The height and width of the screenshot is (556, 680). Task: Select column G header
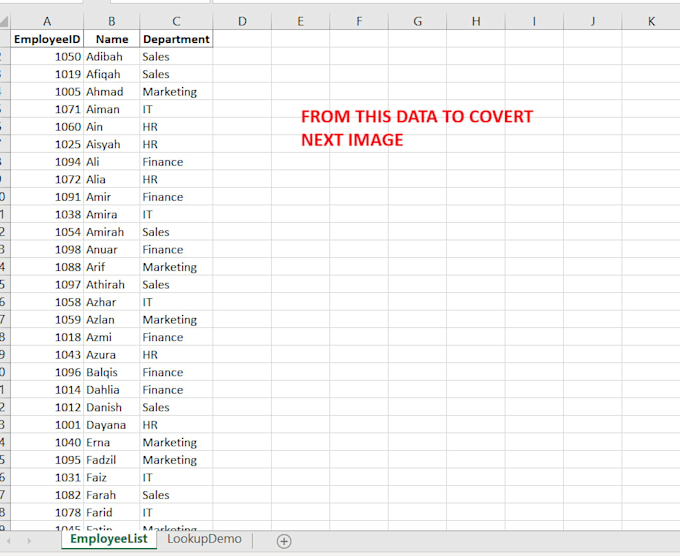click(x=417, y=21)
